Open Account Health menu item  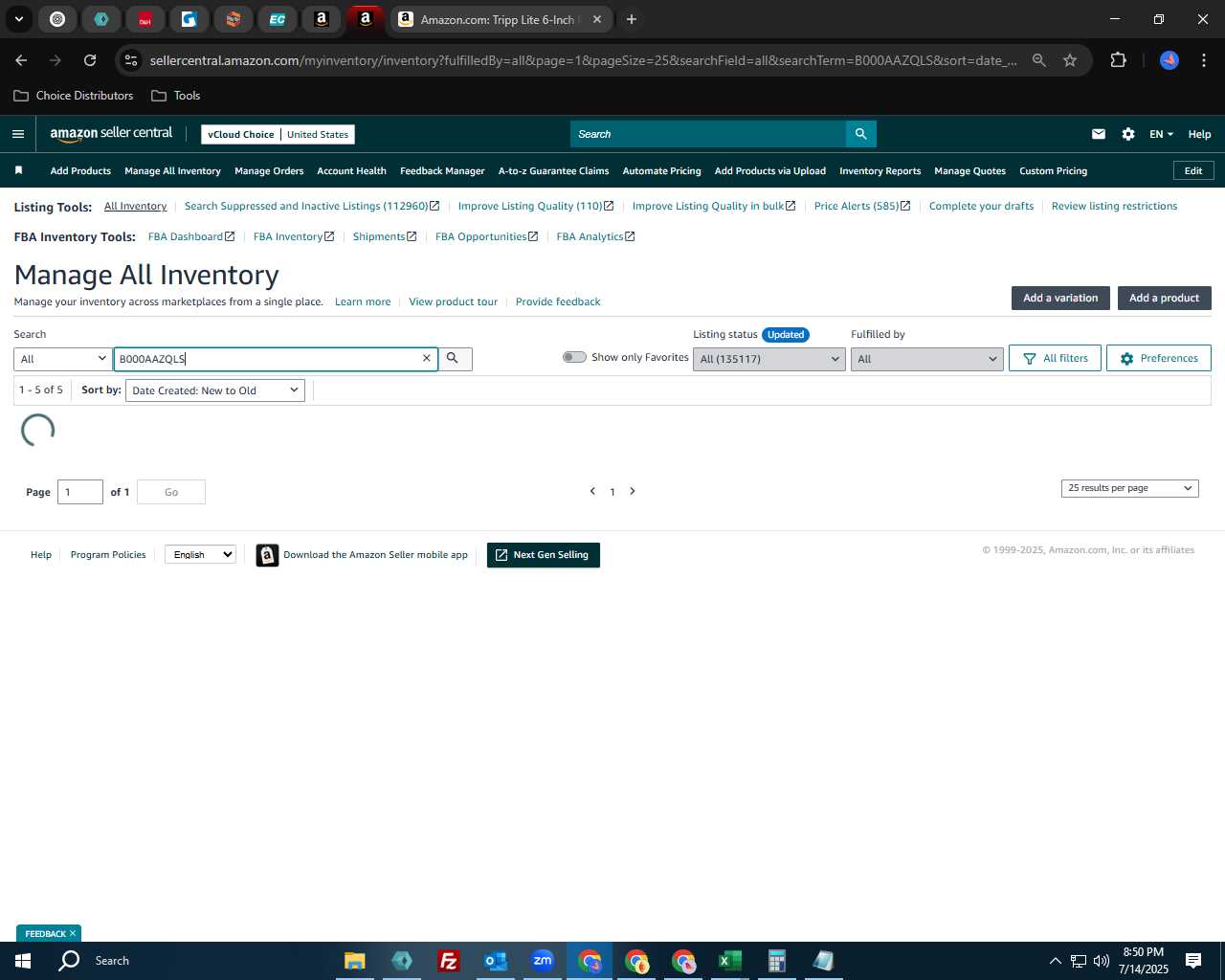pyautogui.click(x=351, y=171)
